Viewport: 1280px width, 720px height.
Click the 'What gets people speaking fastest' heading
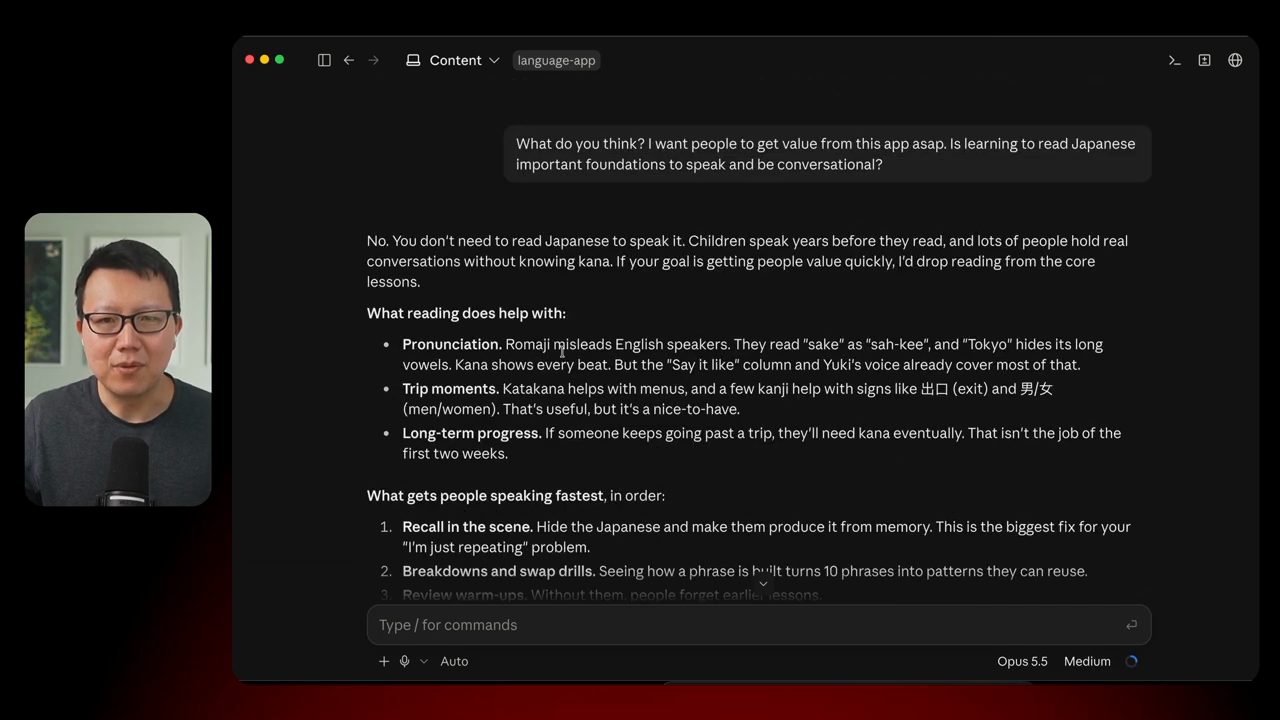(x=485, y=495)
